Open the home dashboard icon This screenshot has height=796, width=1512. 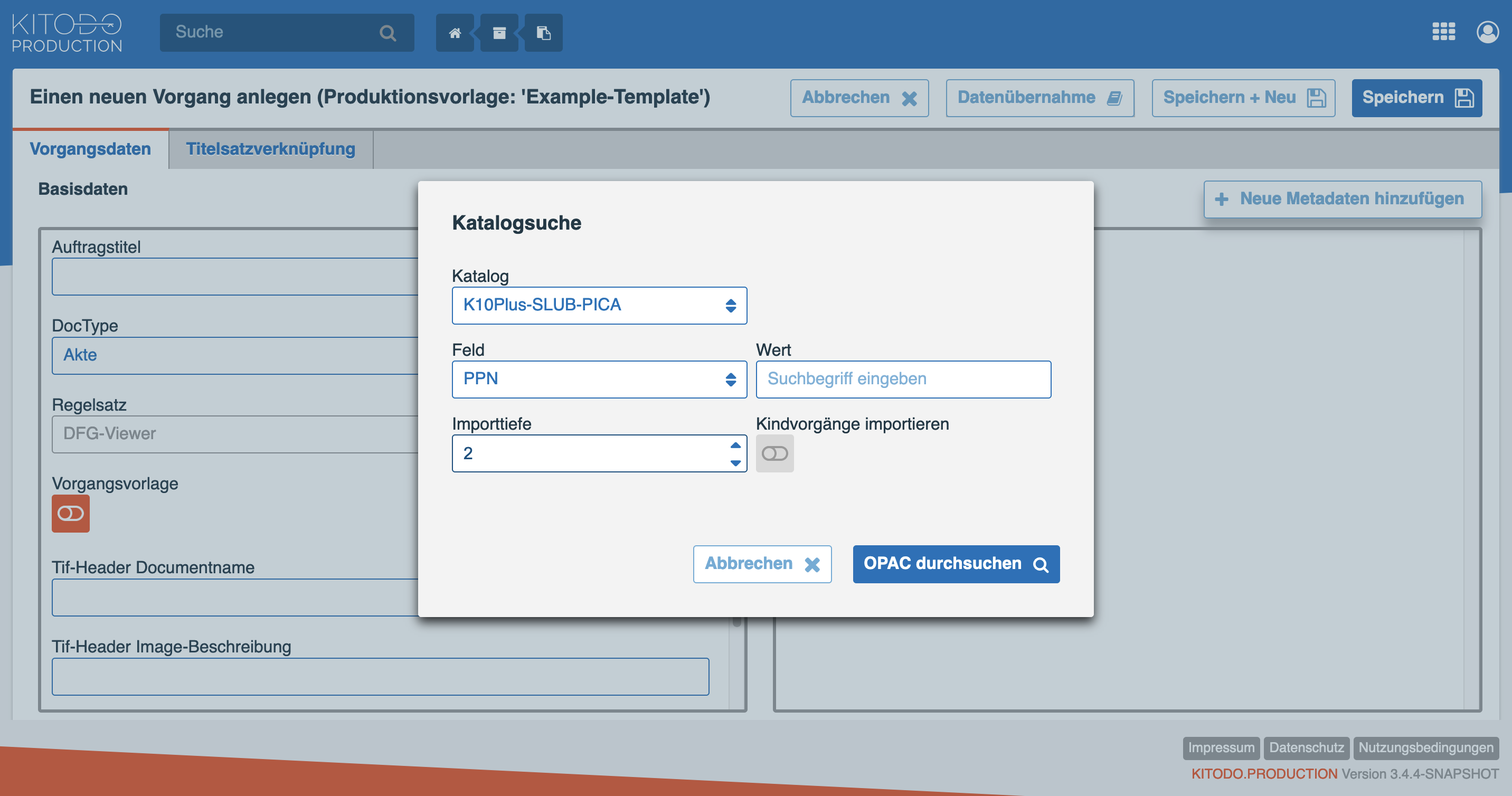tap(455, 33)
